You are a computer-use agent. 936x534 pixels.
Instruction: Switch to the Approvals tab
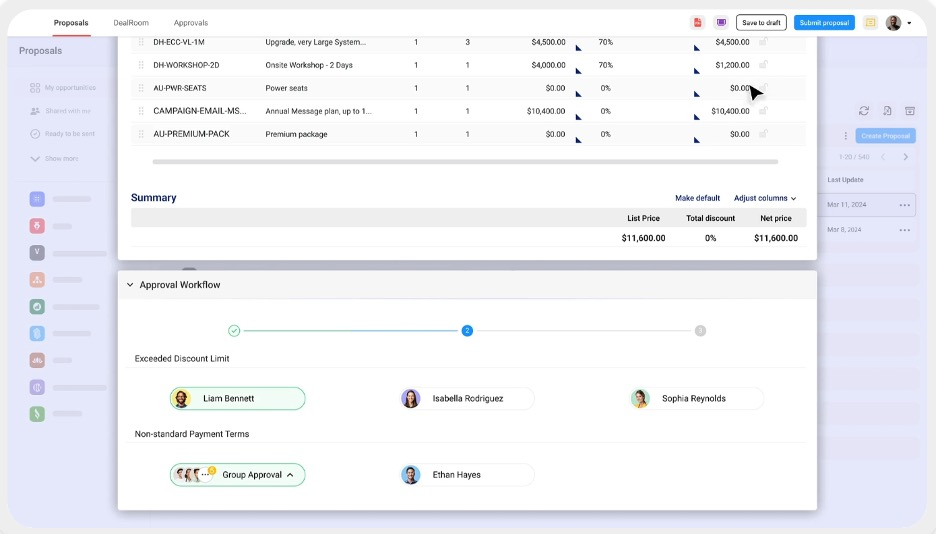(x=190, y=23)
